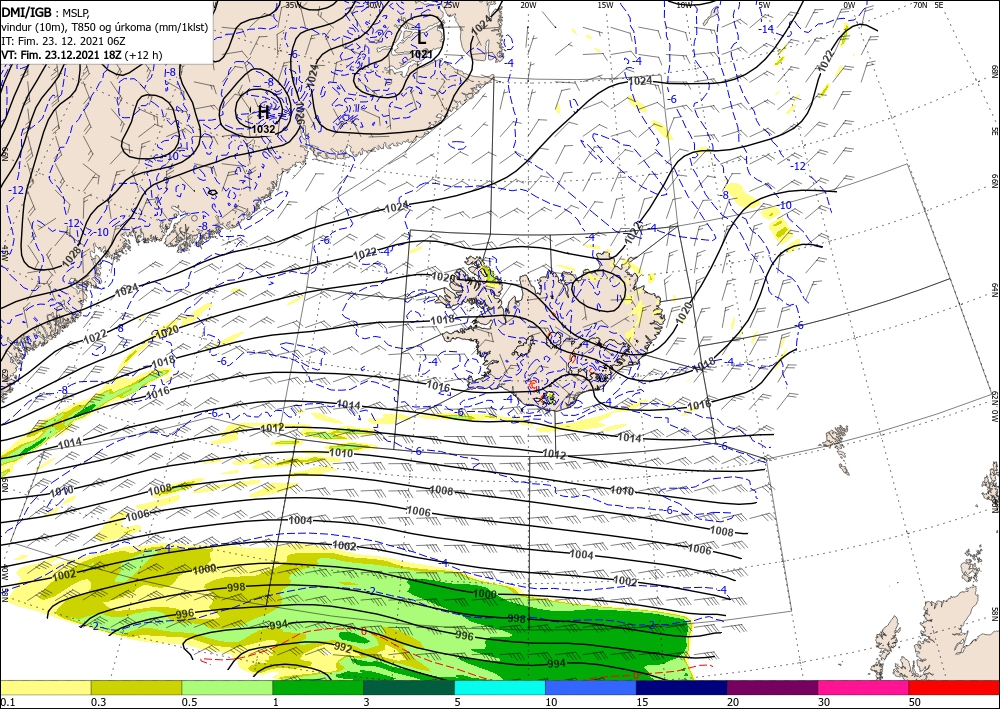1000x709 pixels.
Task: Click the "5E" label in the top-right corner
Action: (x=939, y=5)
